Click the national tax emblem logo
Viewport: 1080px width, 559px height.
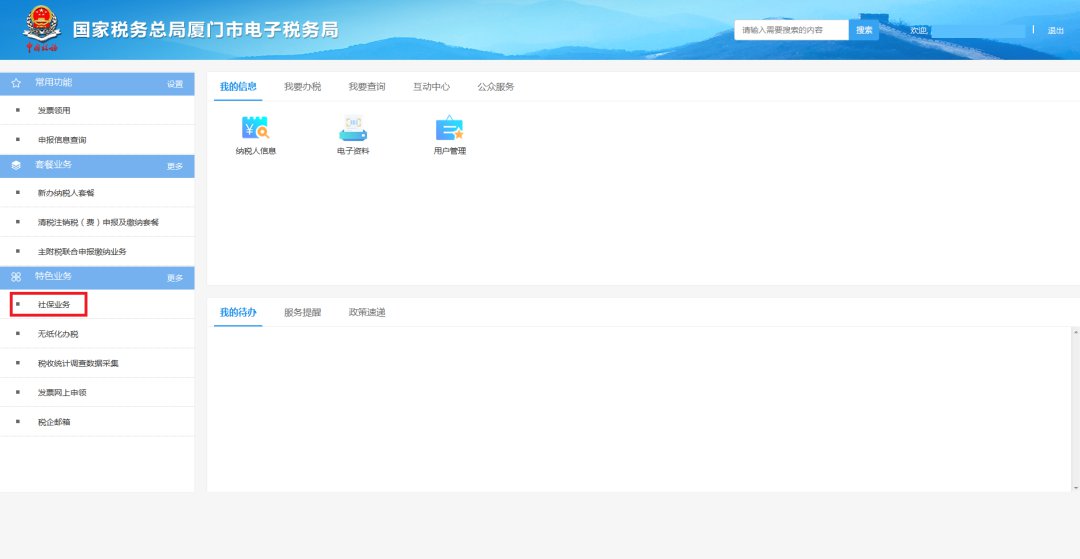pyautogui.click(x=41, y=29)
